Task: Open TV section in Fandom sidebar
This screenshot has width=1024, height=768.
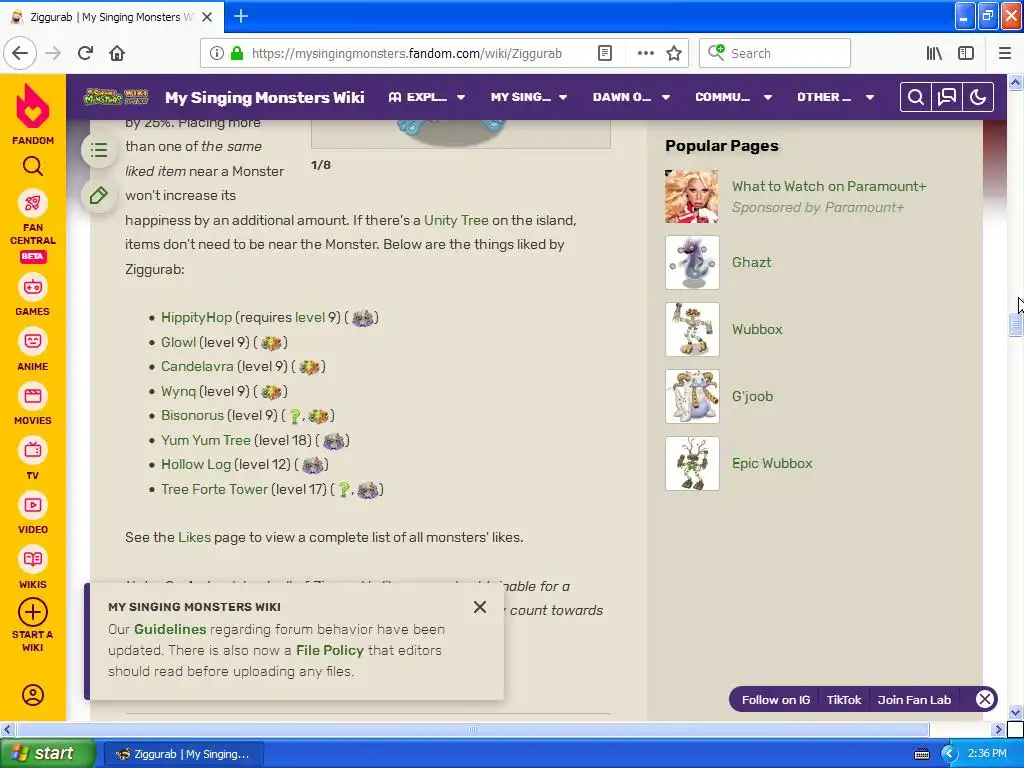Action: [33, 451]
